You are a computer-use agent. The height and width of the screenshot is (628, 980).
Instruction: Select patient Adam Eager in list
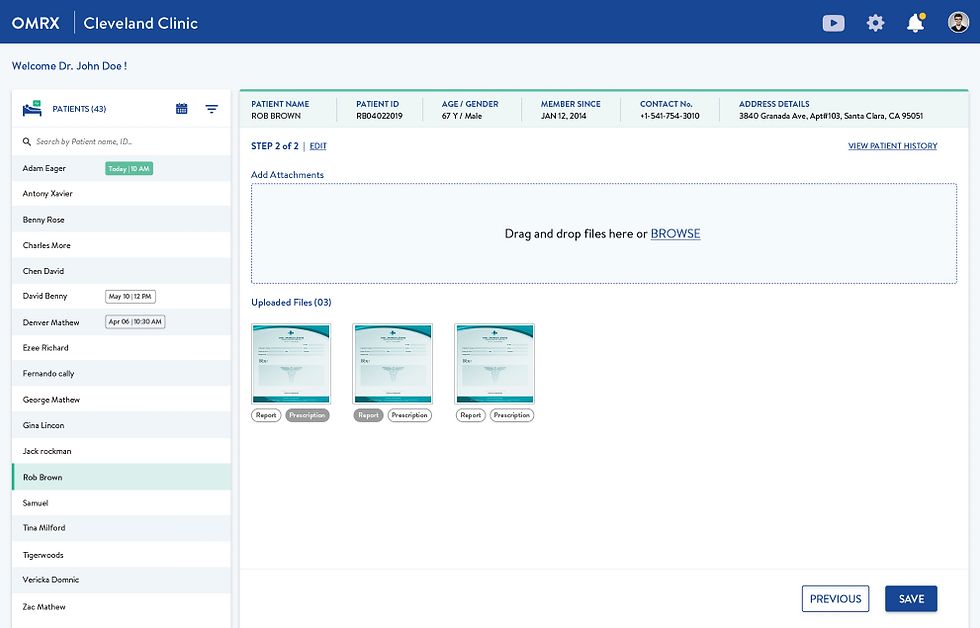(121, 169)
